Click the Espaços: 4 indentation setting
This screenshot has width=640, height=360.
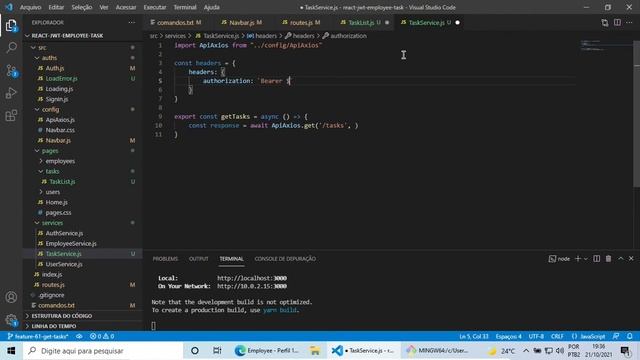pos(509,336)
